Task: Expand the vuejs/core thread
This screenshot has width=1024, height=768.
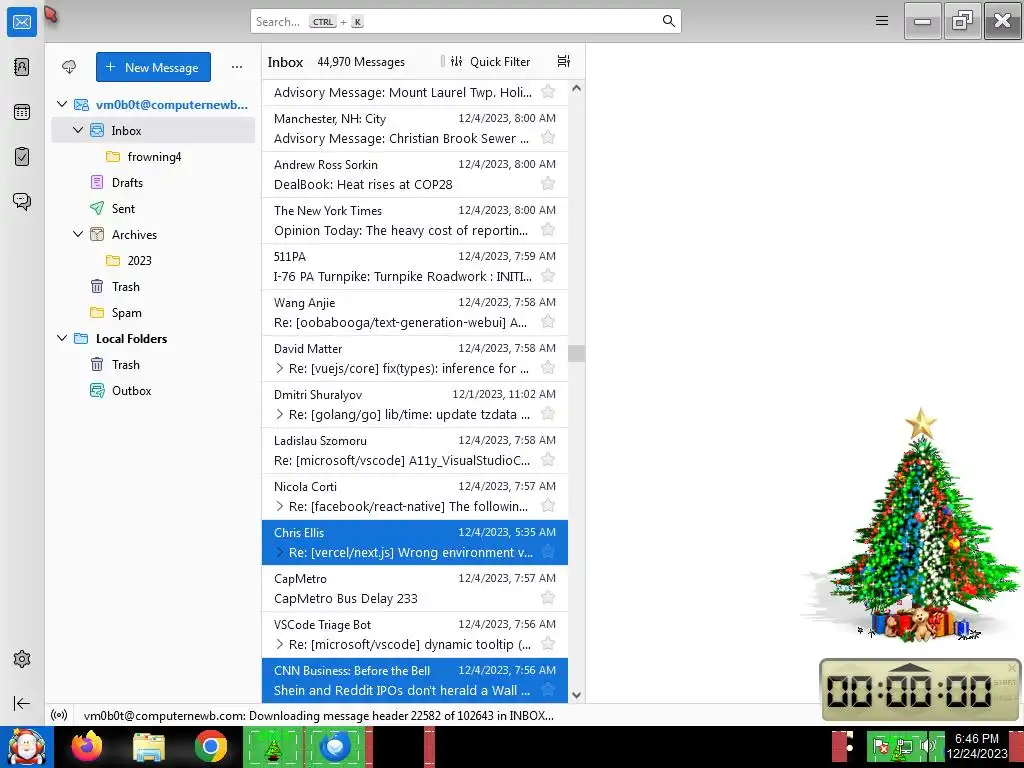Action: tap(280, 368)
